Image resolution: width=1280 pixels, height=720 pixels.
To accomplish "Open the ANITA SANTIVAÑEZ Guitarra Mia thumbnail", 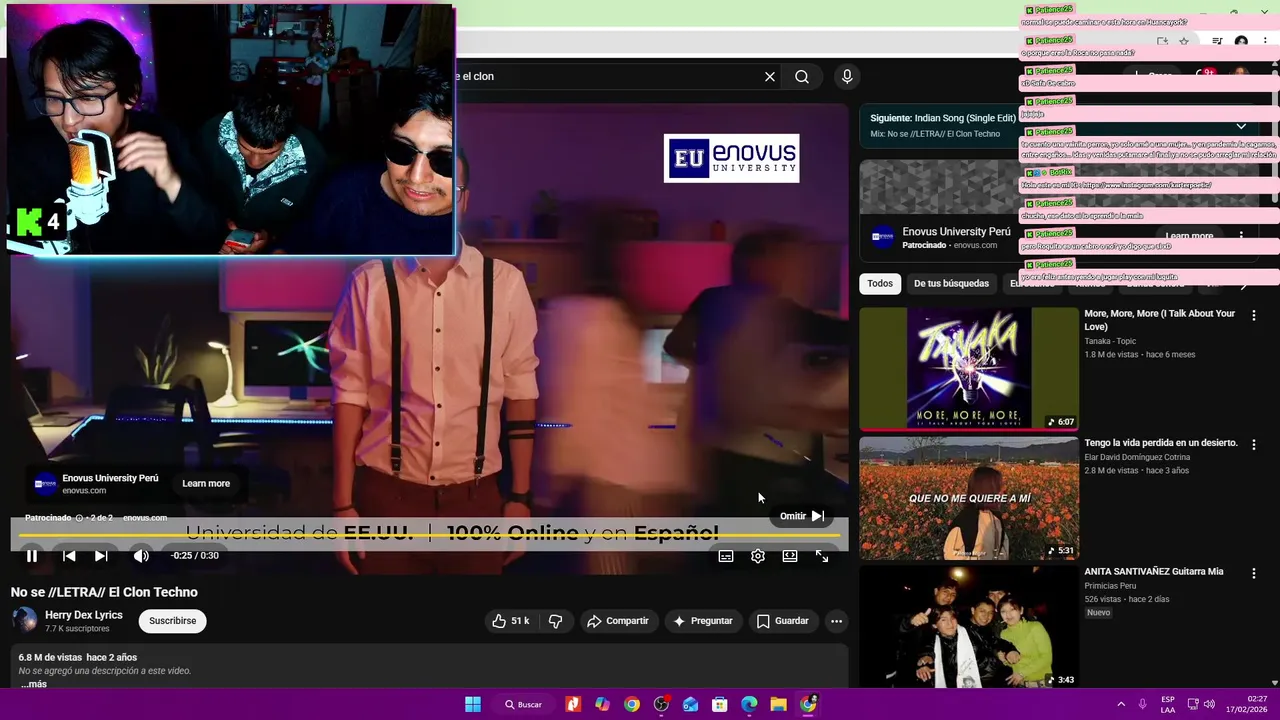I will 969,627.
